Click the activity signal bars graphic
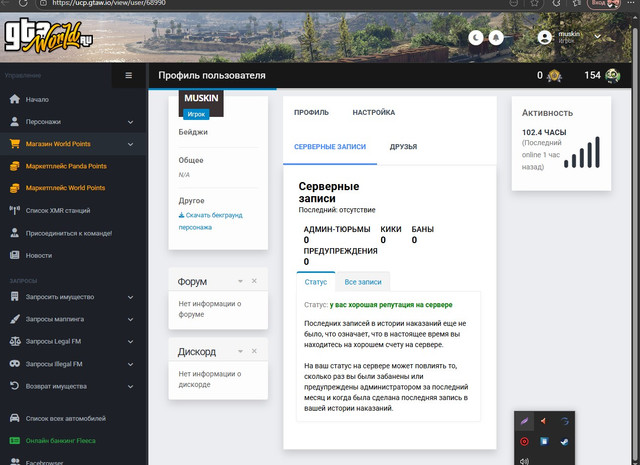Viewport: 640px width, 465px height. [582, 152]
